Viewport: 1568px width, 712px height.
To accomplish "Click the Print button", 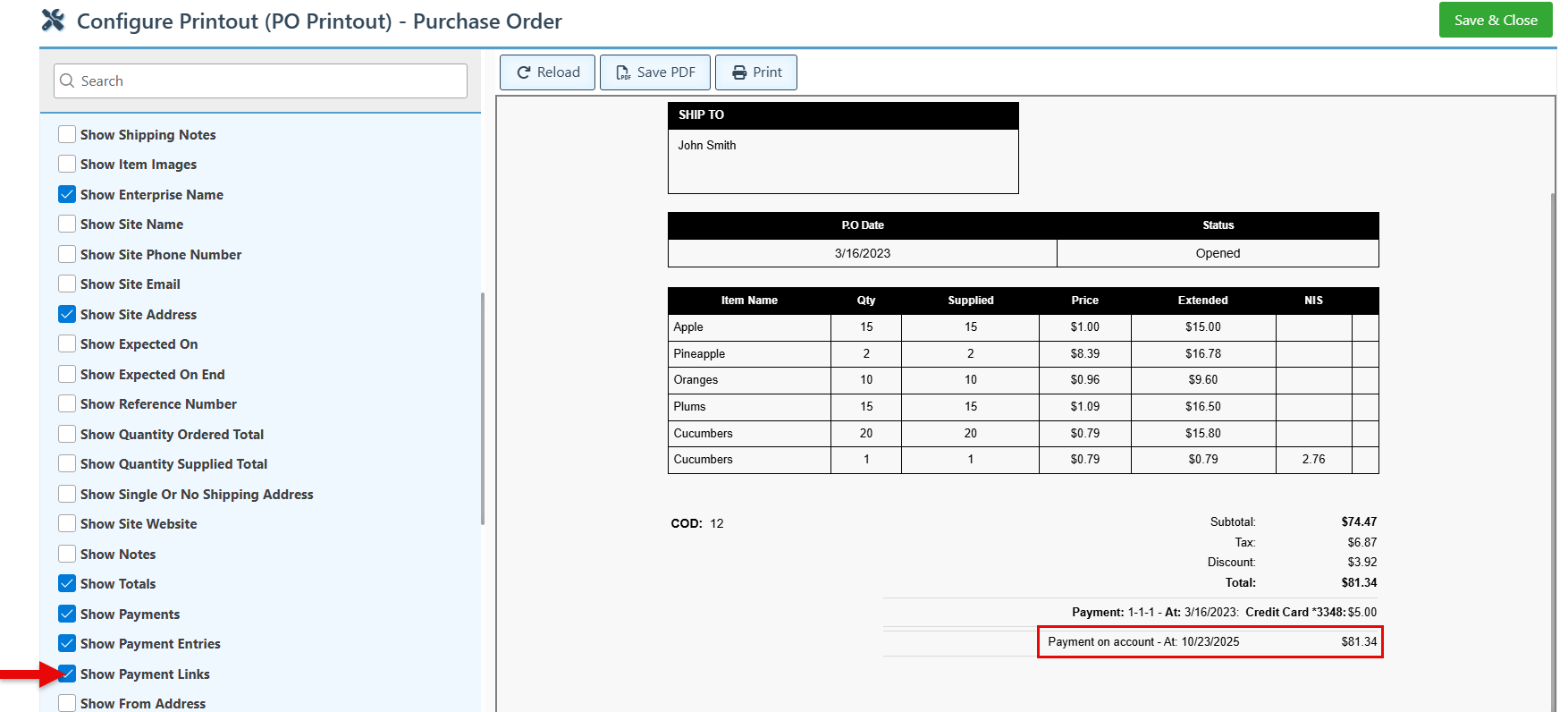I will (755, 72).
